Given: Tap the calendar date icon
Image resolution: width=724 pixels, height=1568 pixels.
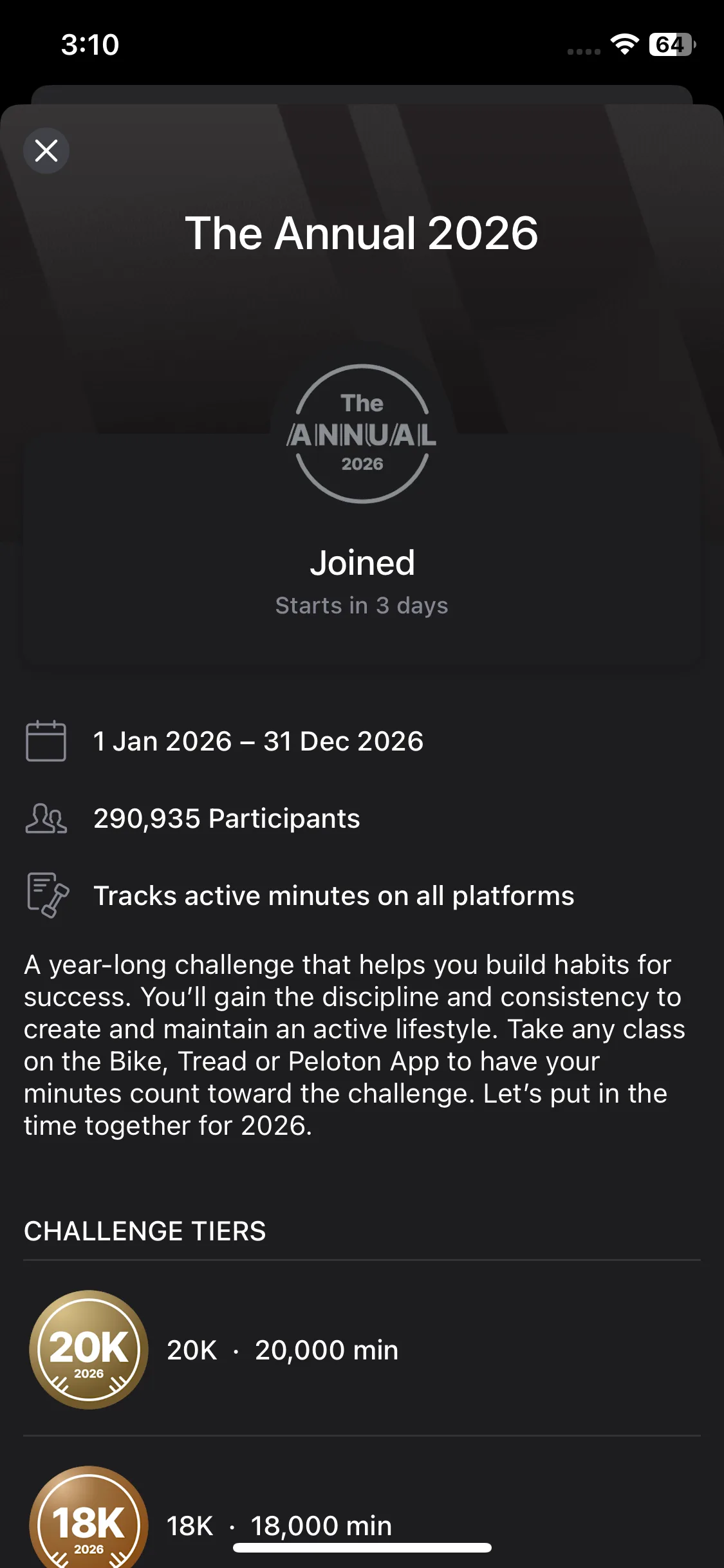Looking at the screenshot, I should click(46, 741).
